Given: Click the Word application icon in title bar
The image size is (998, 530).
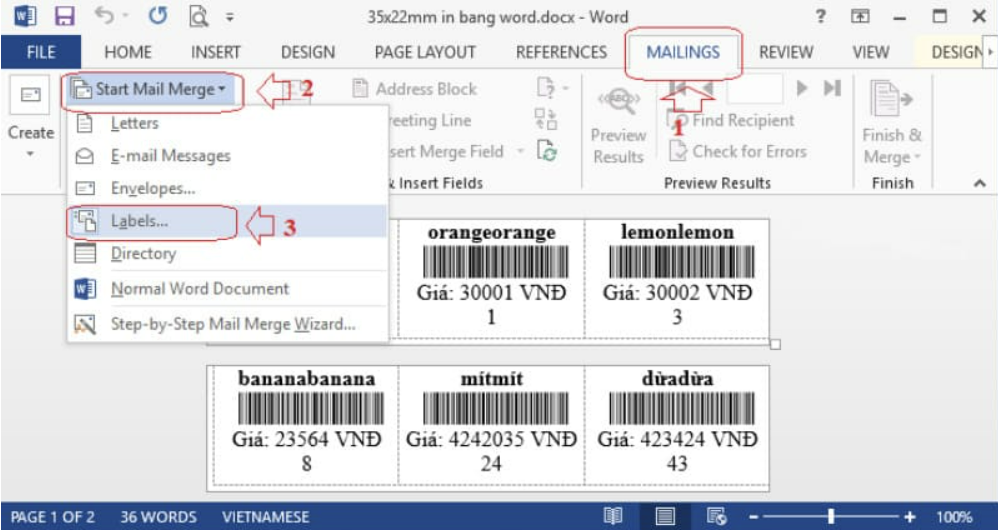Looking at the screenshot, I should (x=25, y=17).
